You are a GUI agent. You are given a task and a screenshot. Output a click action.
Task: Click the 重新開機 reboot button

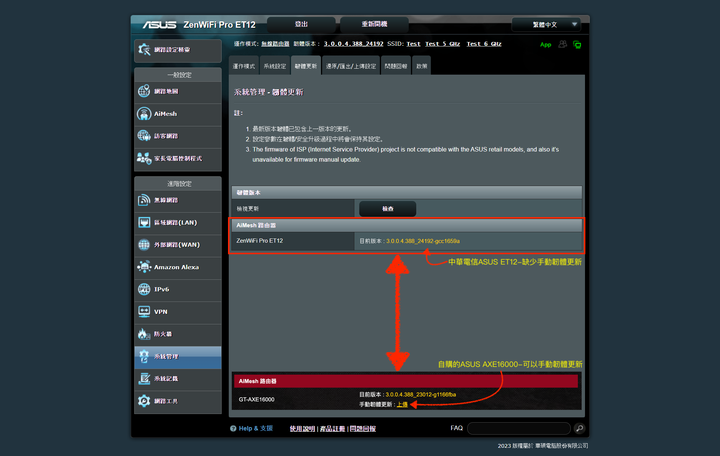pos(374,24)
